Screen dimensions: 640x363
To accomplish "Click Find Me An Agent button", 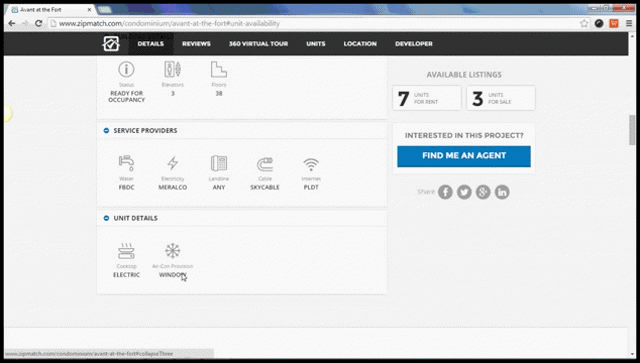I will 464,156.
